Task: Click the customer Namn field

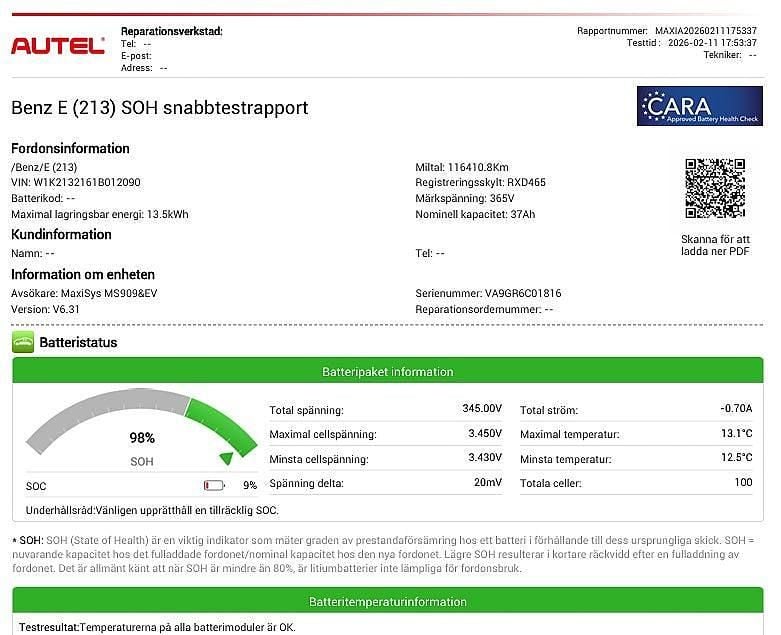Action: click(33, 254)
